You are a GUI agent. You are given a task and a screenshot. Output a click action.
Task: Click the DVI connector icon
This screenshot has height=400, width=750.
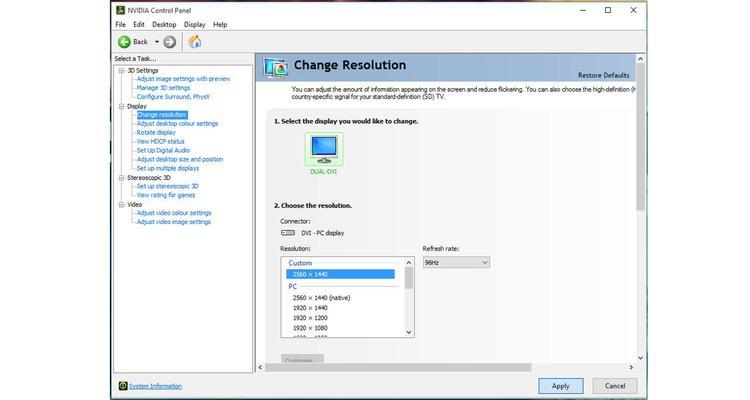[288, 232]
